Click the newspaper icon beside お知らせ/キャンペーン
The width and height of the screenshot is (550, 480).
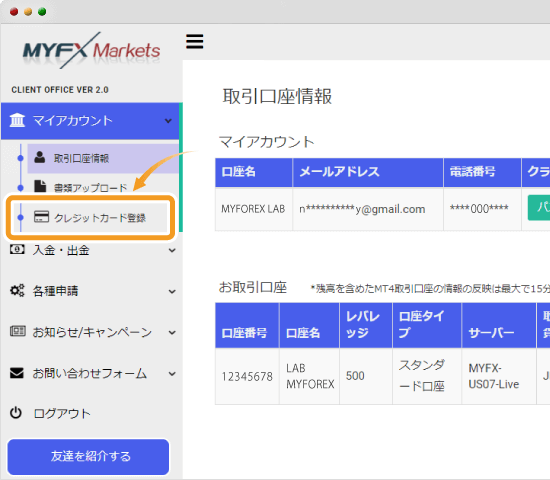pyautogui.click(x=17, y=331)
